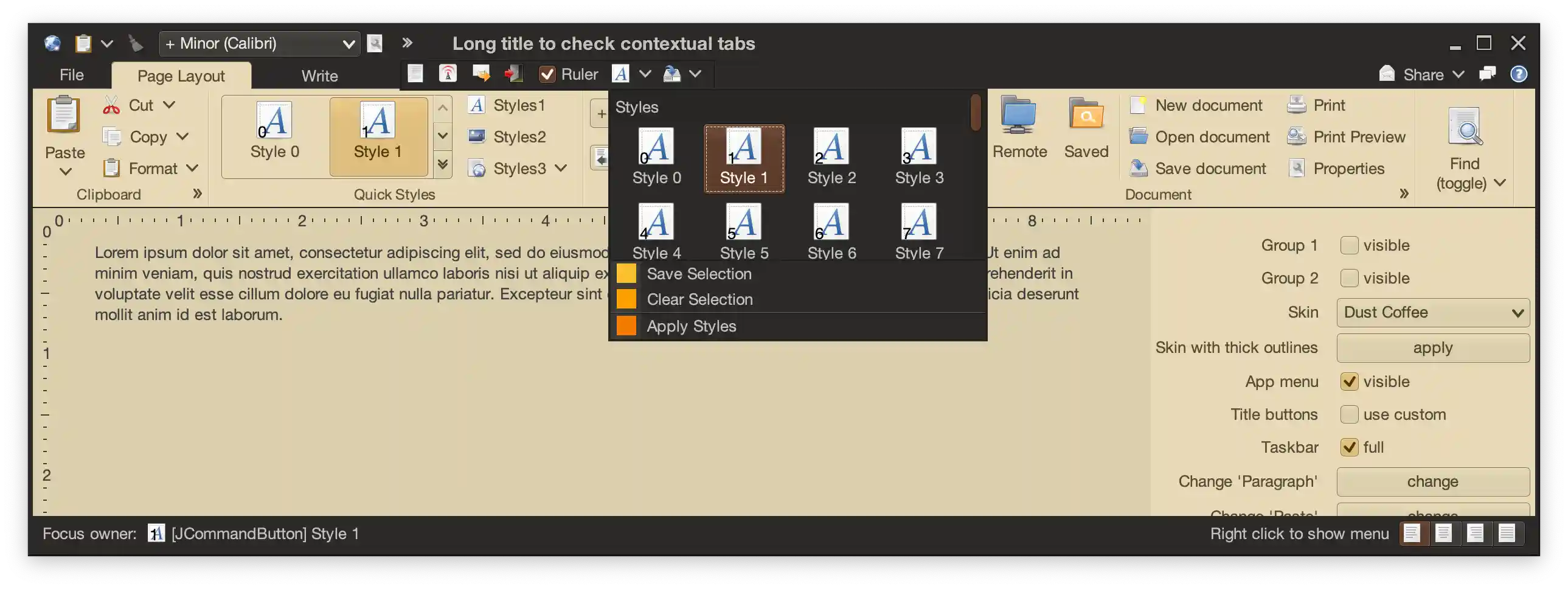Click the paintbrush icon in title bar
Screen dimensions: 1568x589
(x=136, y=43)
